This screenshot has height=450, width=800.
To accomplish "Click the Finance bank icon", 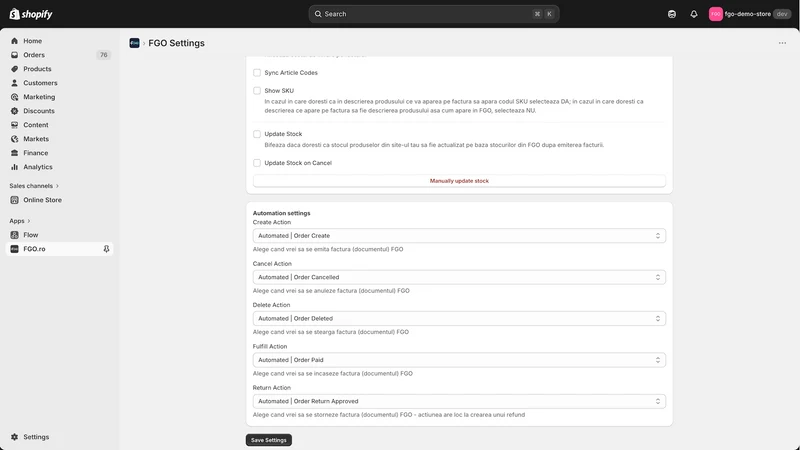I will pyautogui.click(x=14, y=153).
